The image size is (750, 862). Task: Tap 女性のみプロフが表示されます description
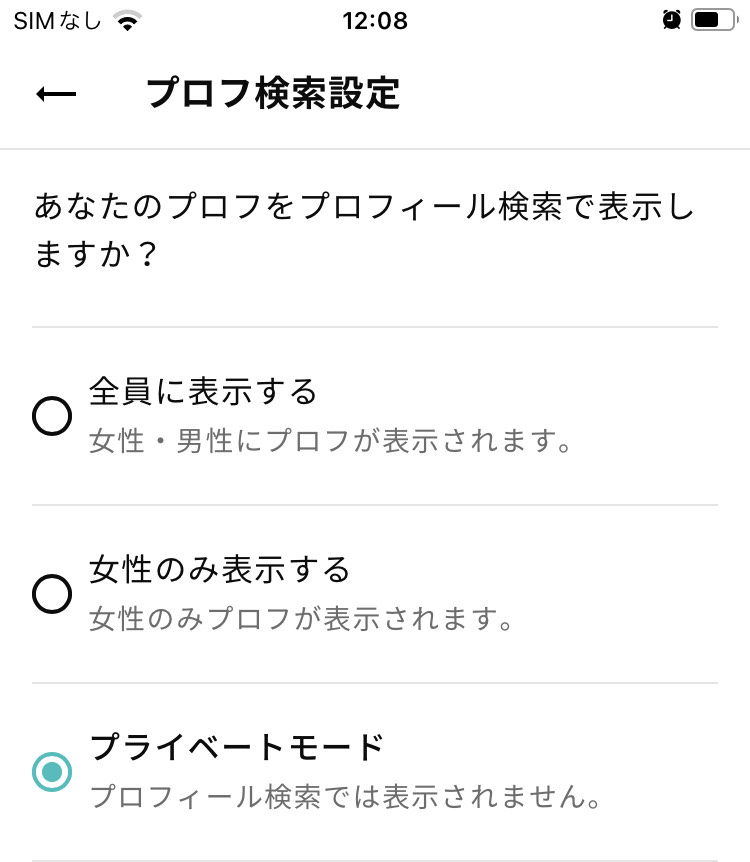(x=301, y=618)
